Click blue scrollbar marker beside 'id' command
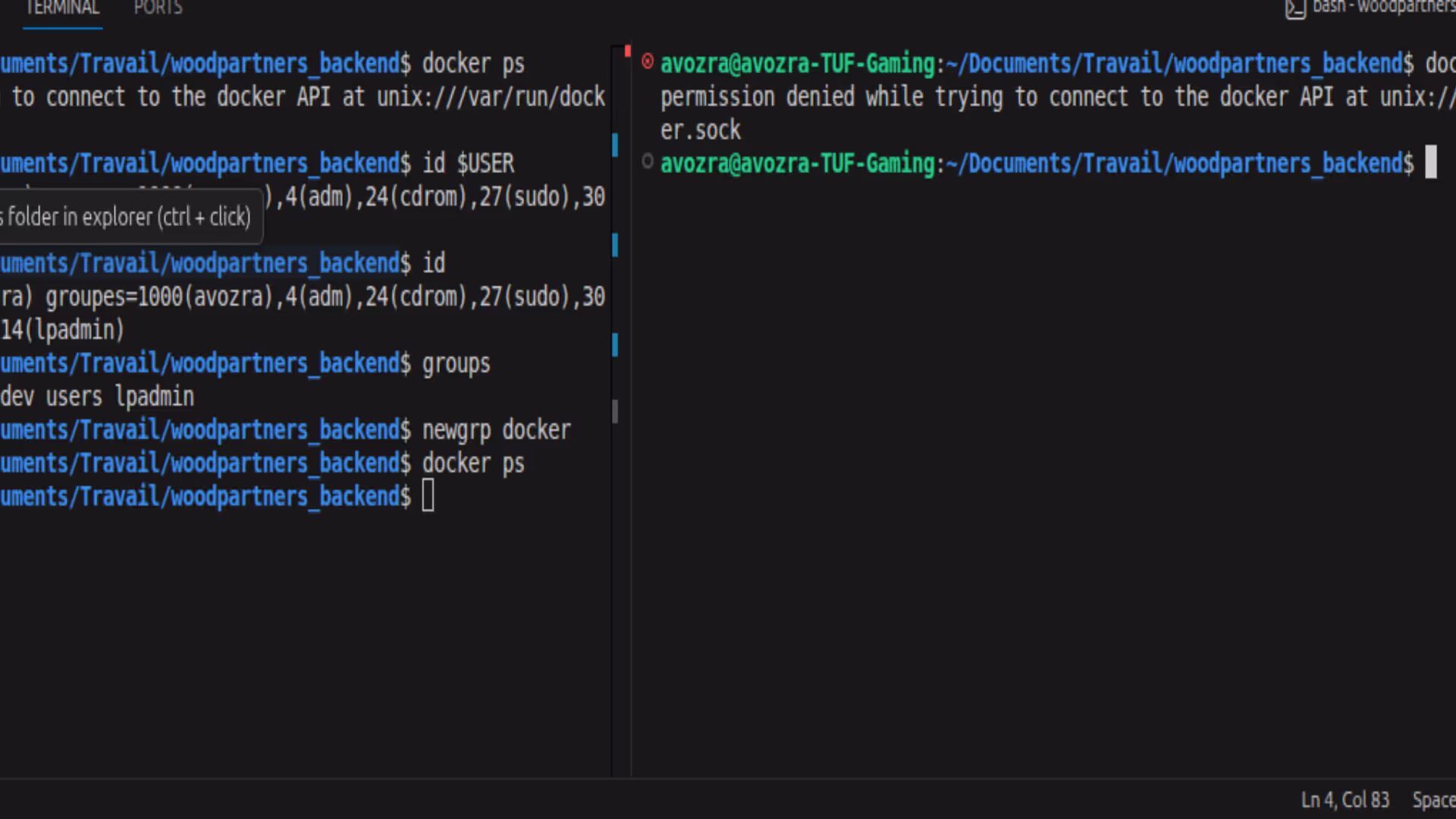This screenshot has width=1456, height=819. [x=615, y=245]
